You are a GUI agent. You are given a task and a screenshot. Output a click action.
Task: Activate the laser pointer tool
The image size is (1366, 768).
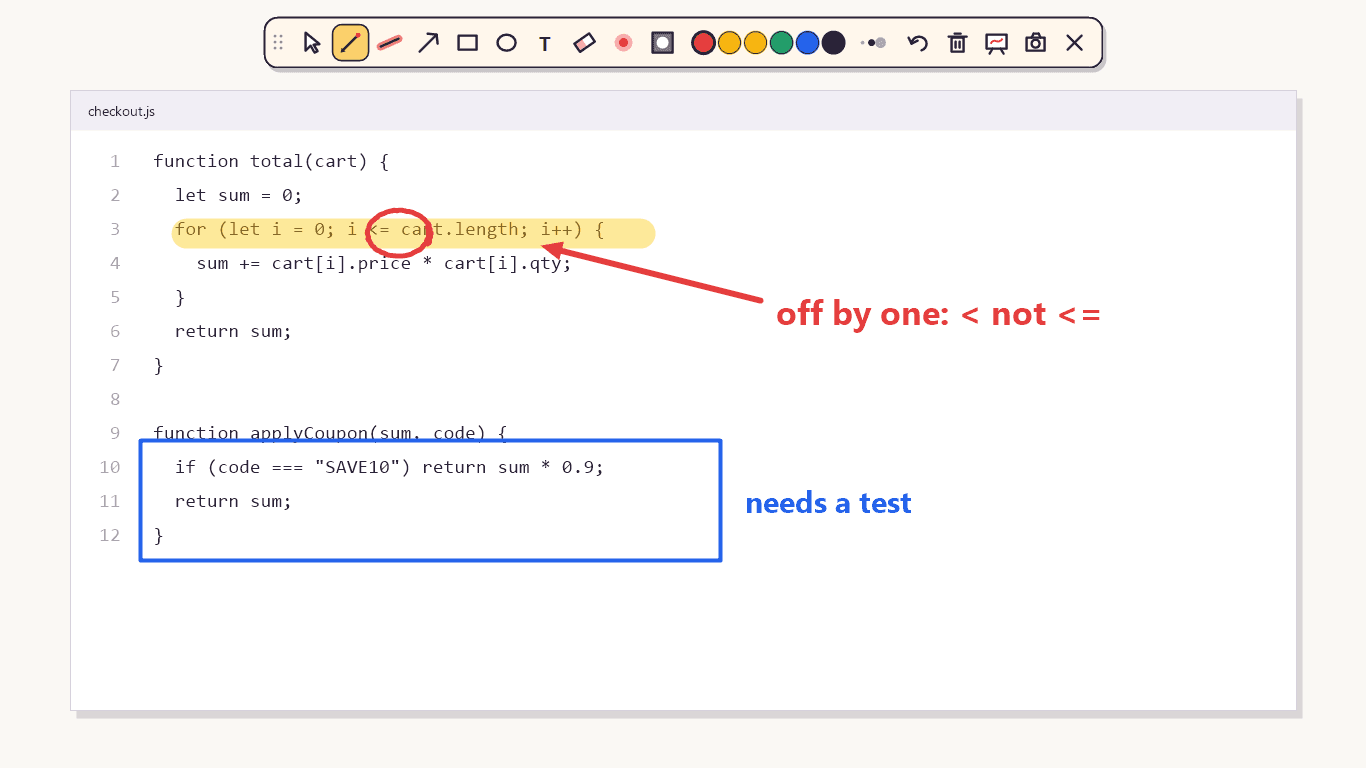[x=624, y=43]
